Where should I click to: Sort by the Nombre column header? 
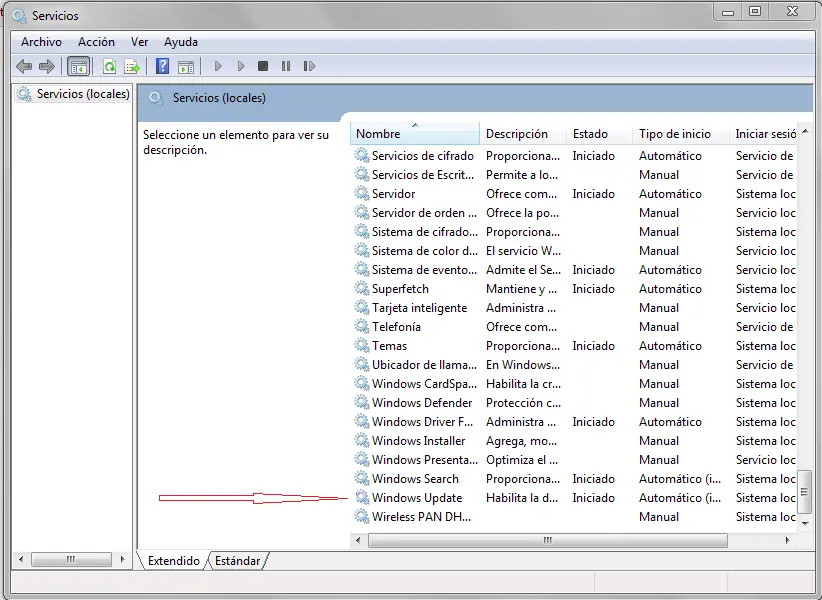coord(415,134)
